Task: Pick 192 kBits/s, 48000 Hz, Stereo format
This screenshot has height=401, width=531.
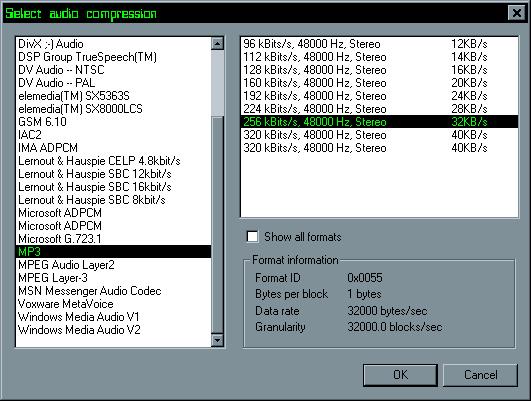Action: point(379,96)
